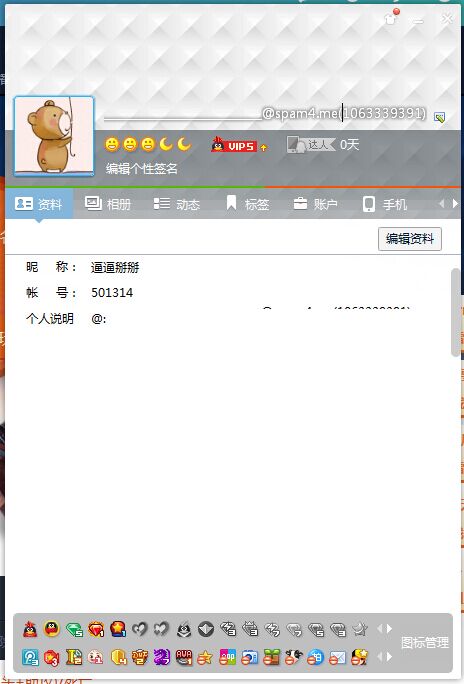Image resolution: width=464 pixels, height=684 pixels.
Task: Click the gray star icon in first row
Action: 360,629
